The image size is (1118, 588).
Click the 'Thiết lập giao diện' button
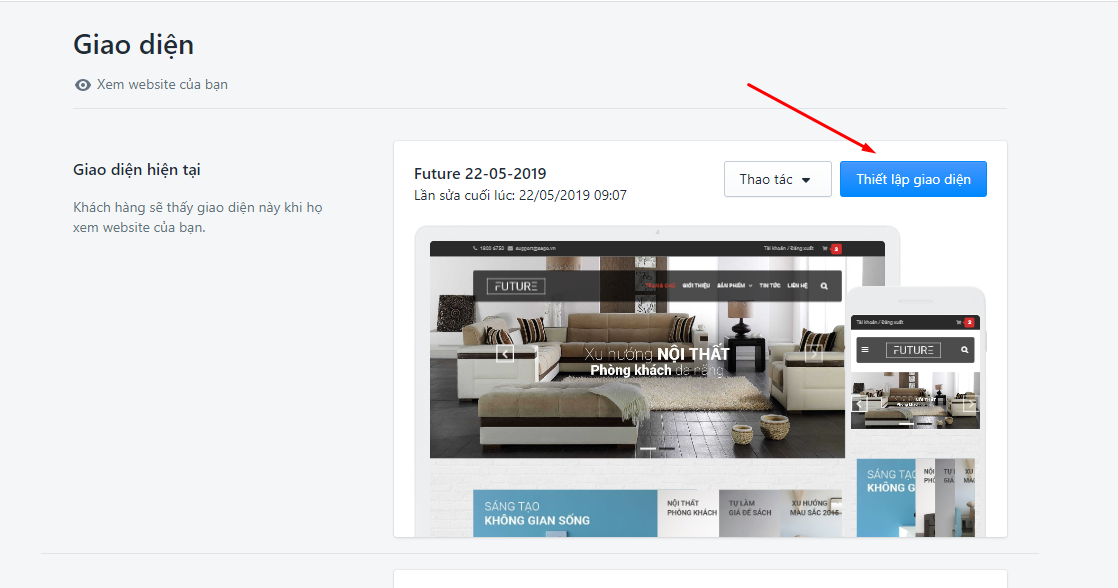pyautogui.click(x=913, y=179)
